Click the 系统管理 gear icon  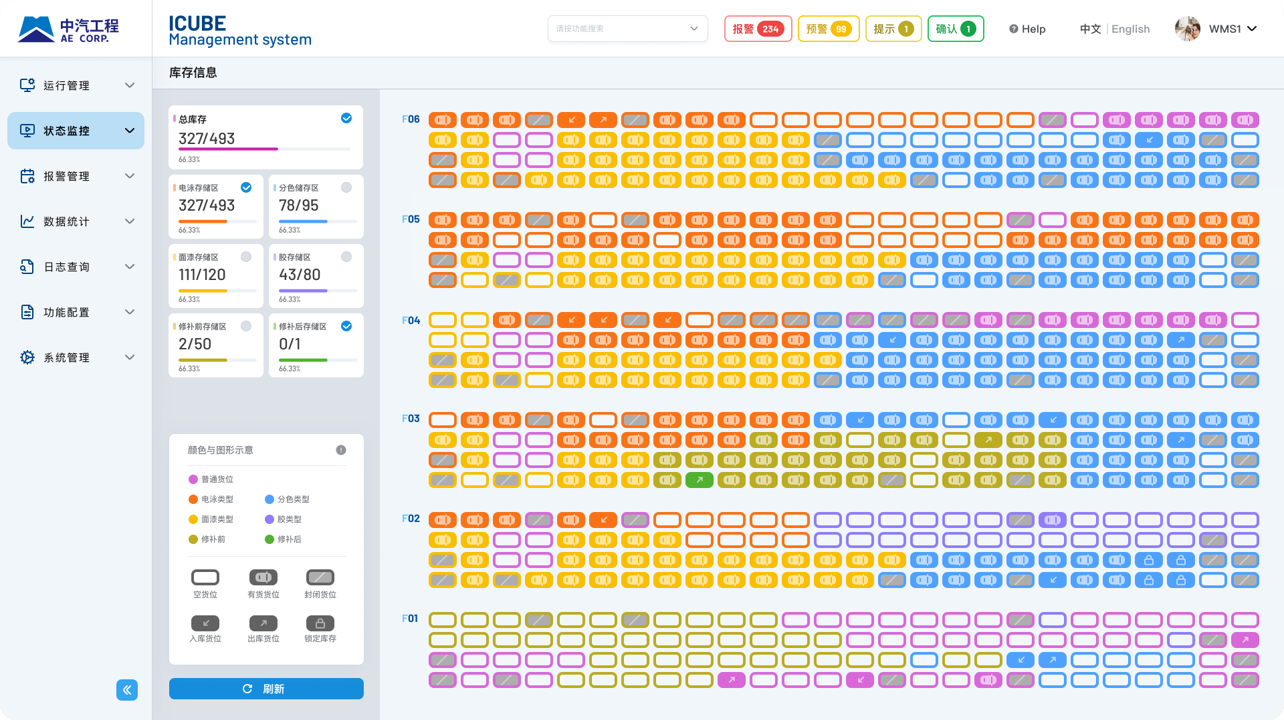27,357
